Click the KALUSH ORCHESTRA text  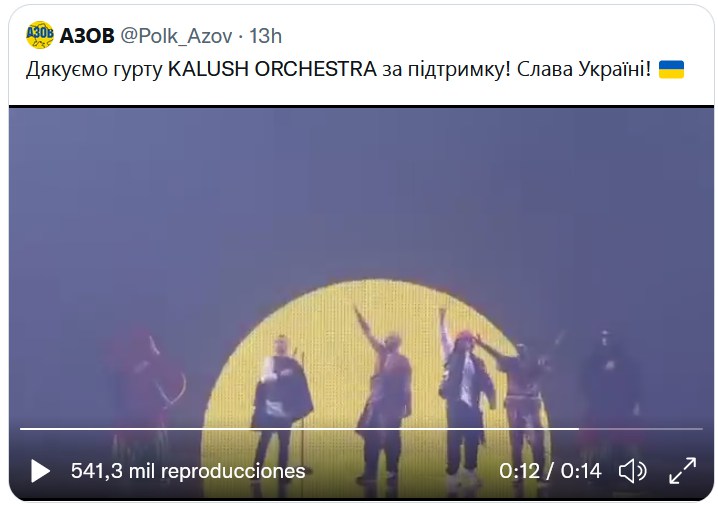[272, 70]
